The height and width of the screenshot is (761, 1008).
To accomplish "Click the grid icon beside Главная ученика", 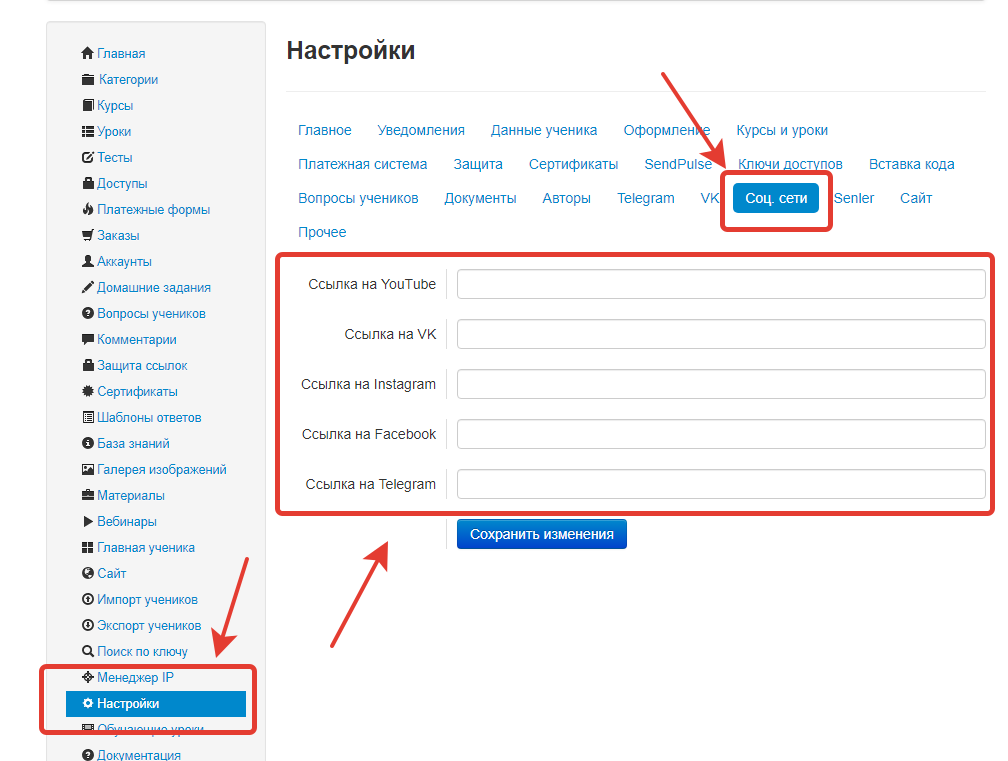I will click(88, 548).
